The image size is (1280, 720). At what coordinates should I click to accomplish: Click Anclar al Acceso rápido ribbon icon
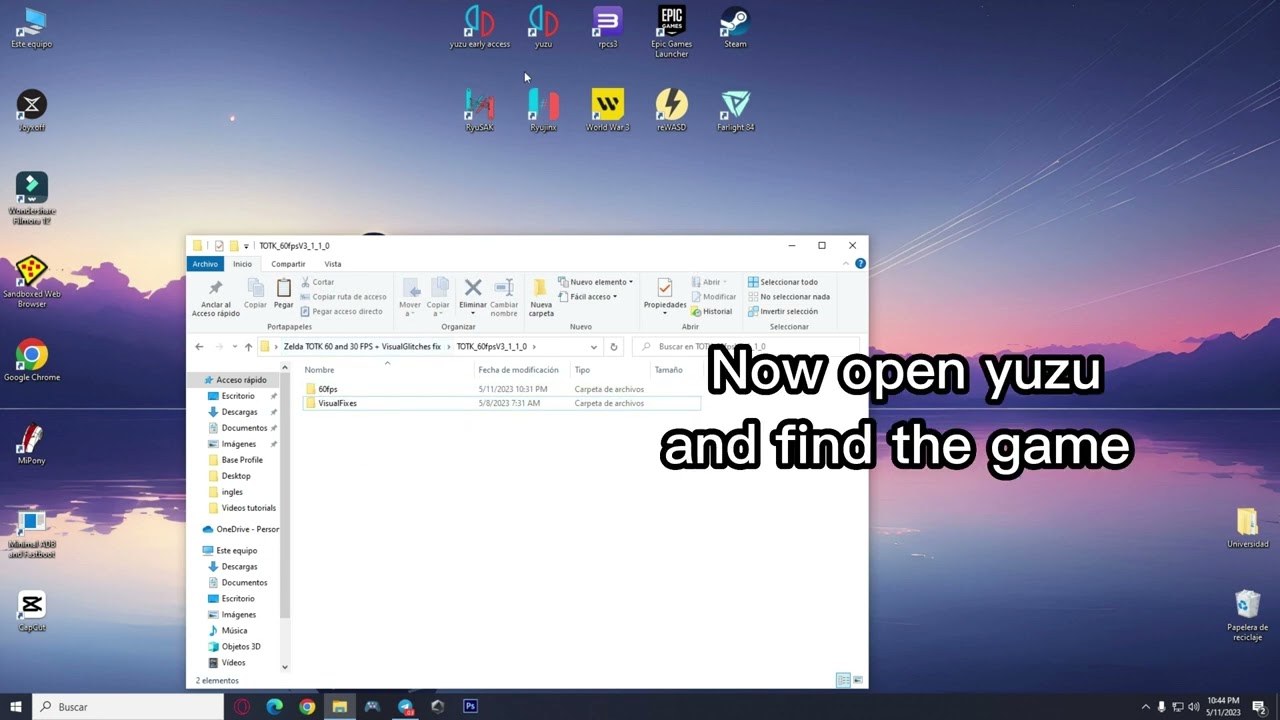215,297
